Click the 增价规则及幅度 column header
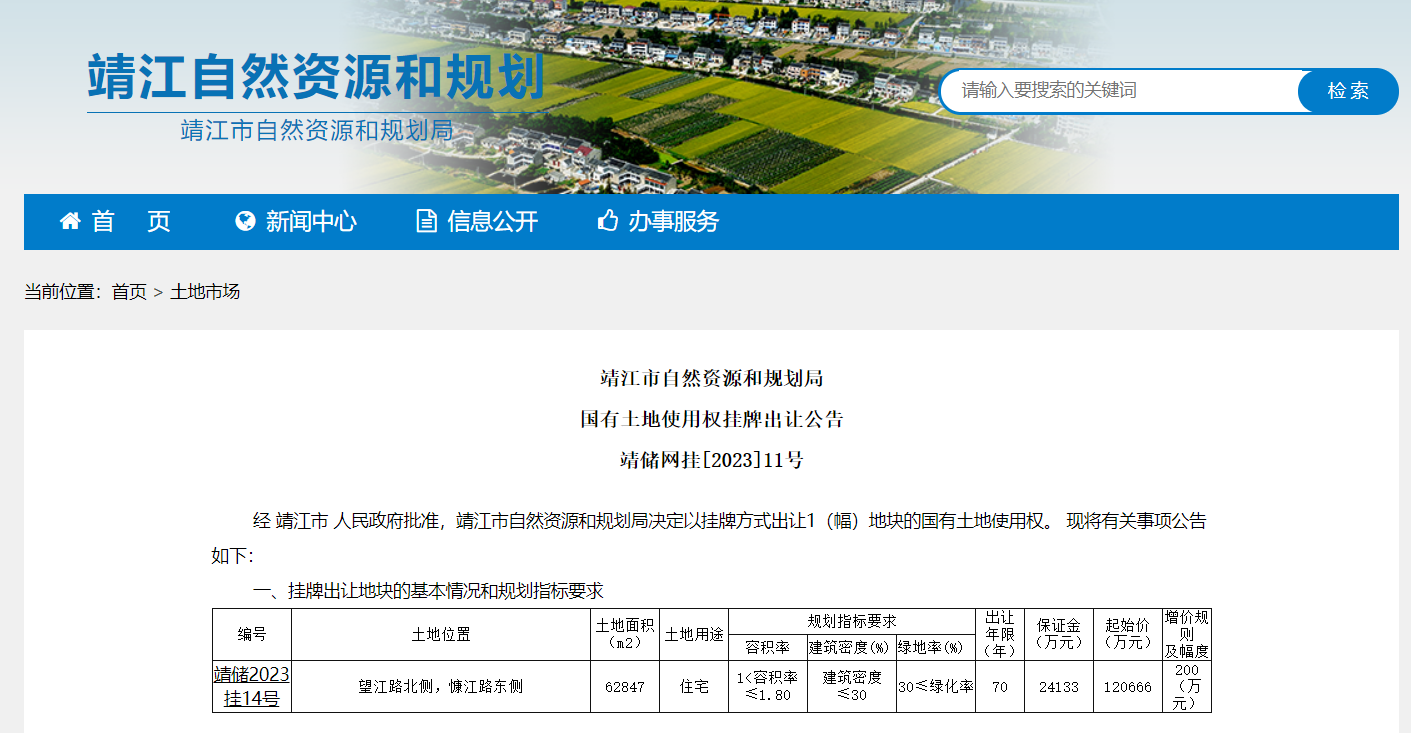Viewport: 1411px width, 733px height. point(1186,634)
